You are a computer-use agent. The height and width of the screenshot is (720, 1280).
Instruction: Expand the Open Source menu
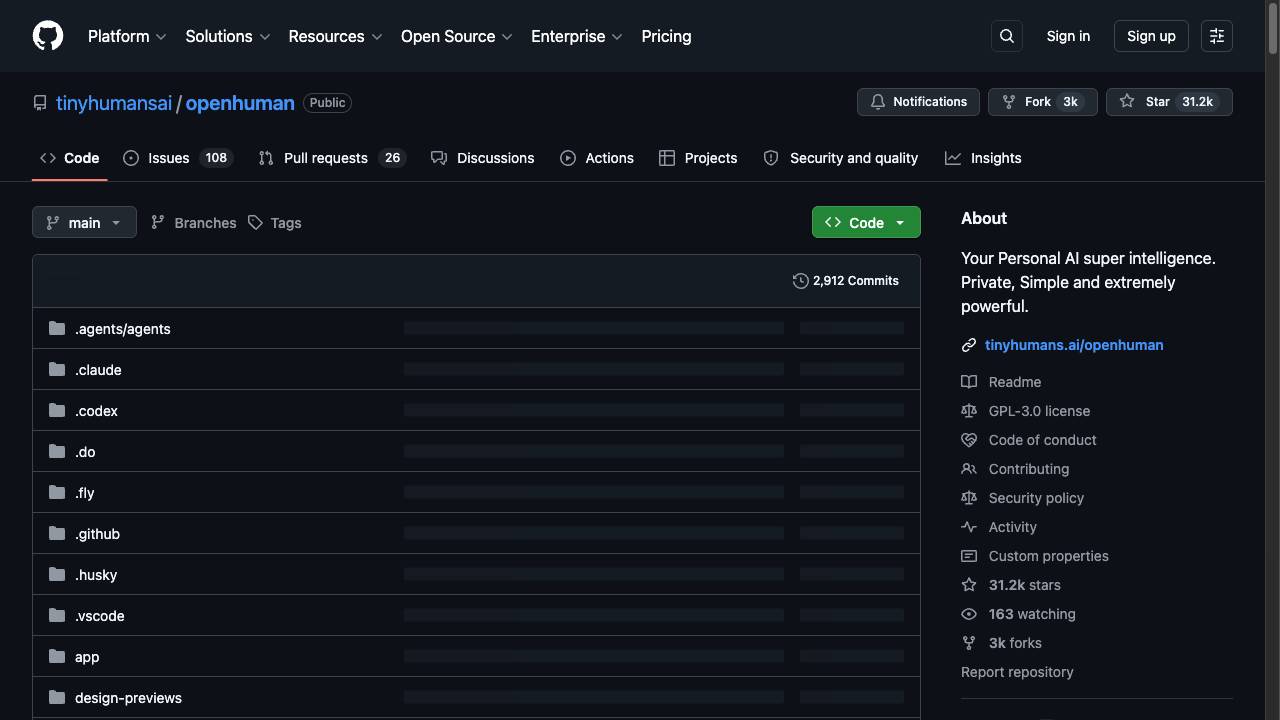pos(457,36)
